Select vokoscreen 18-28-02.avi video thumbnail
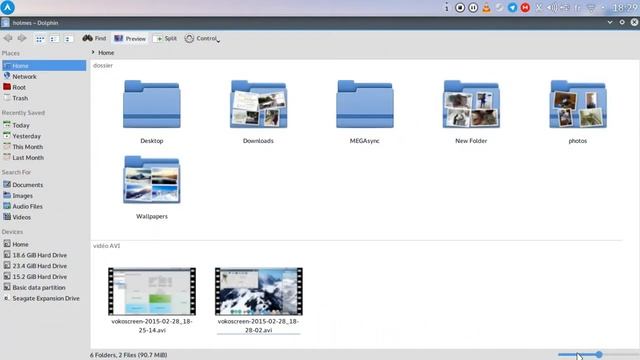Viewport: 640px width, 360px height. [x=259, y=291]
